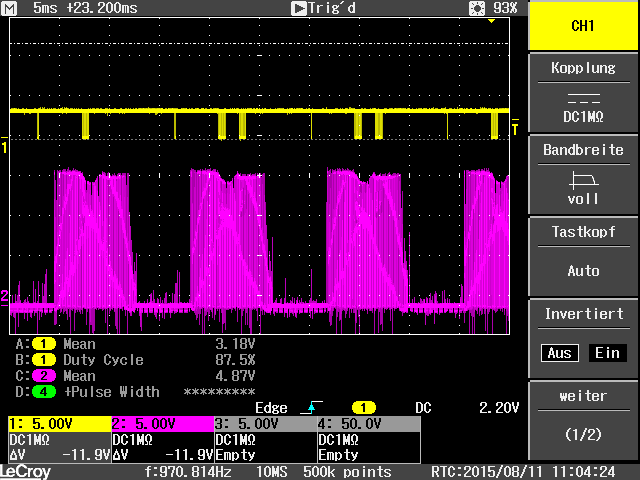The height and width of the screenshot is (480, 640).
Task: Click the rising Edge trigger slope icon
Action: pos(311,407)
